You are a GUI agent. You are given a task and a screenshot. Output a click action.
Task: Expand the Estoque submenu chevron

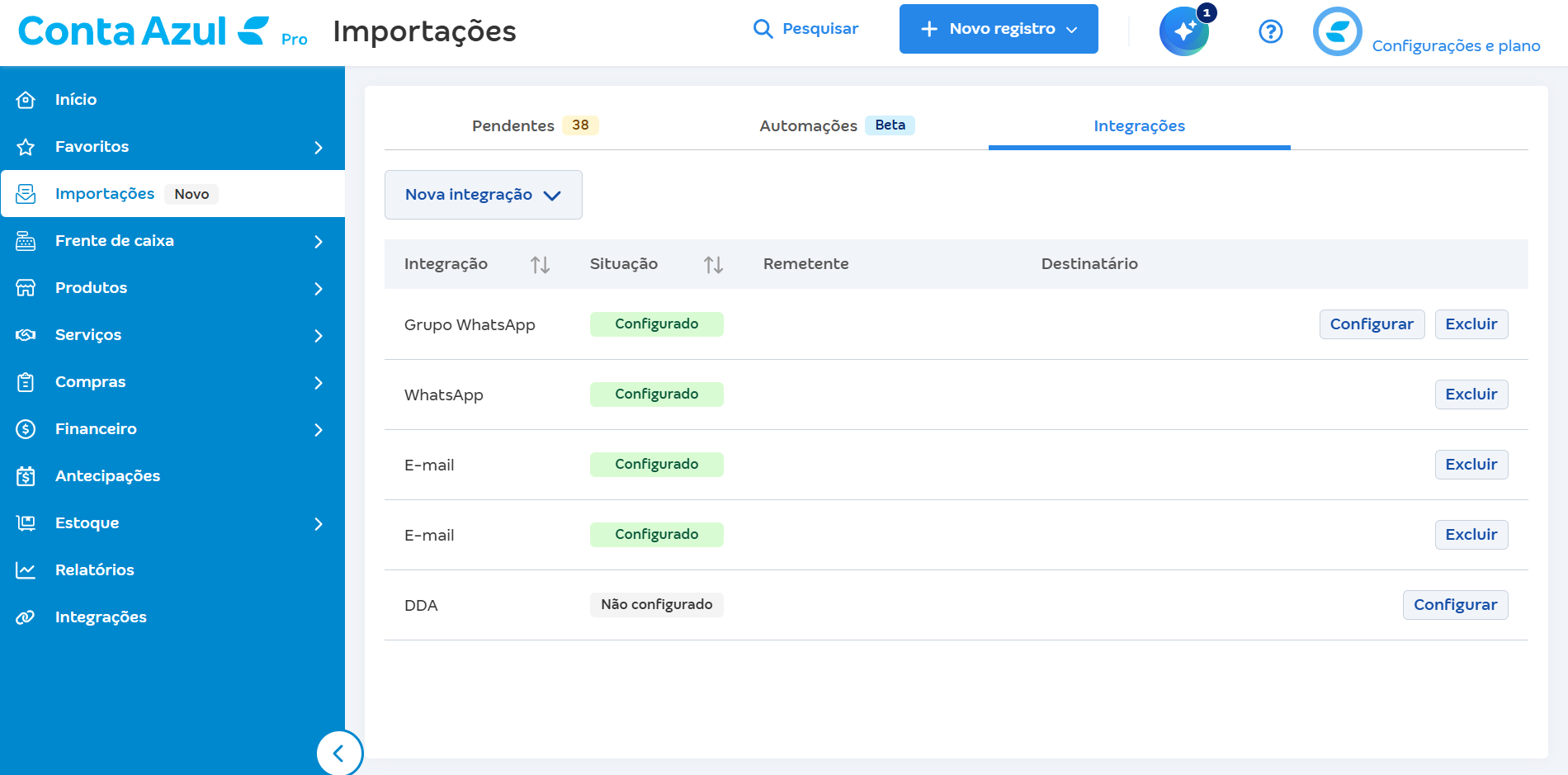point(319,524)
